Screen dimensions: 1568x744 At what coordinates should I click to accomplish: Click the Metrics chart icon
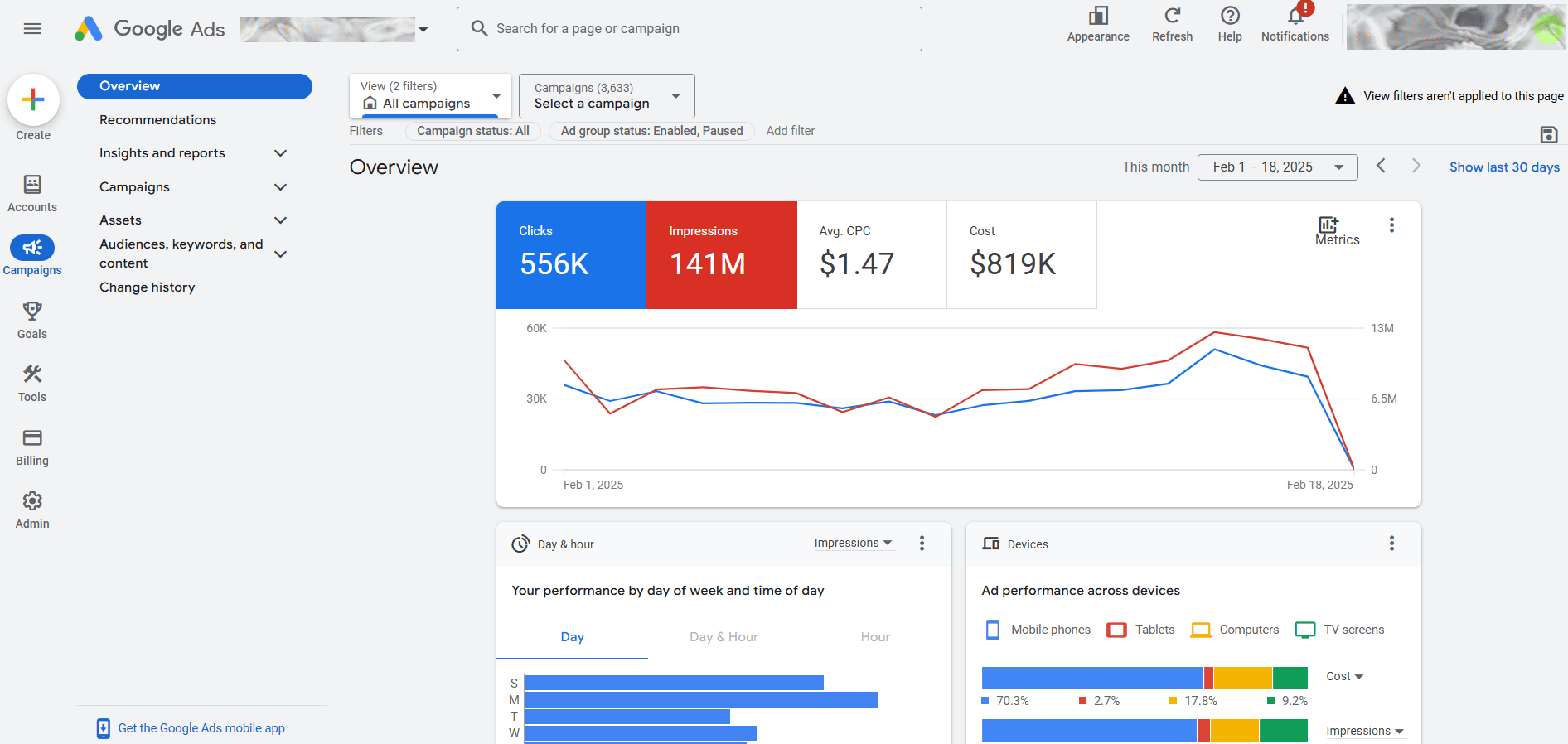(1328, 225)
